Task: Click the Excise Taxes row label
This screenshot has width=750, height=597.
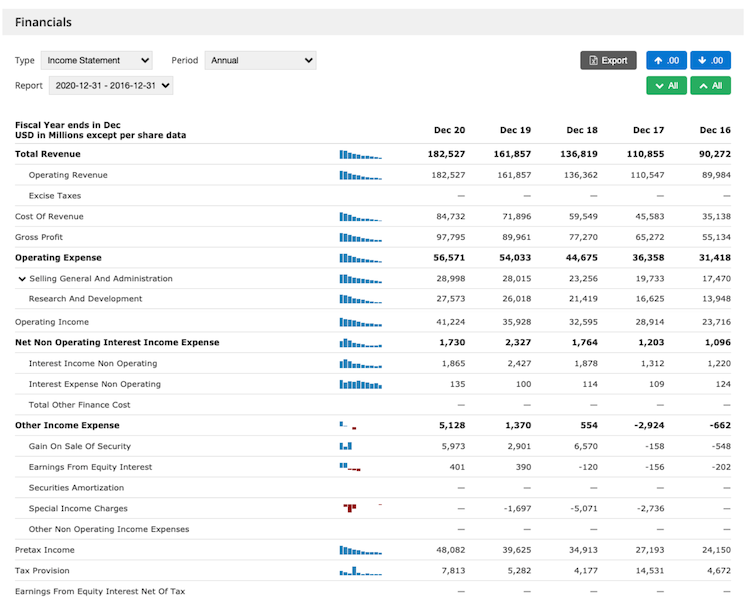Action: 55,196
